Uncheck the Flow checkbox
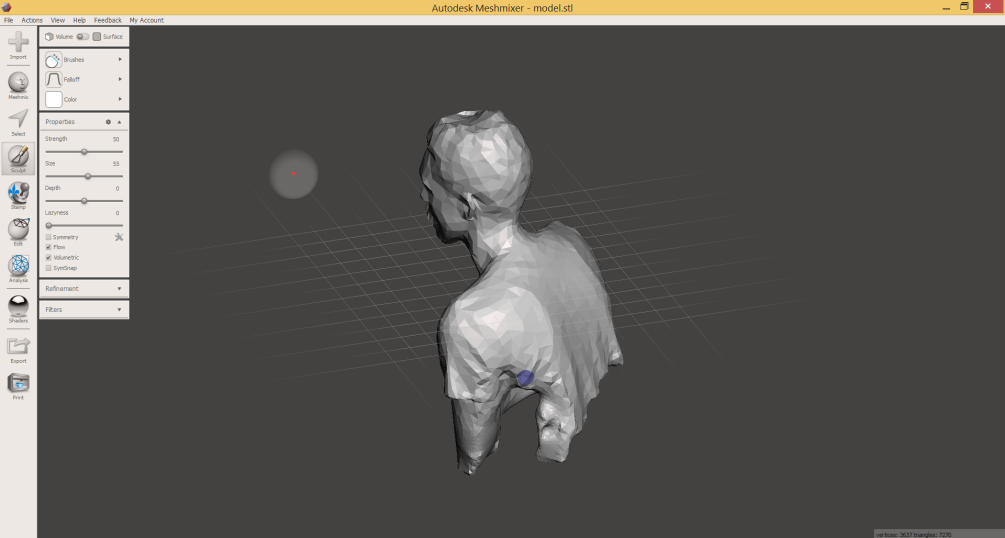The width and height of the screenshot is (1005, 538). [48, 247]
